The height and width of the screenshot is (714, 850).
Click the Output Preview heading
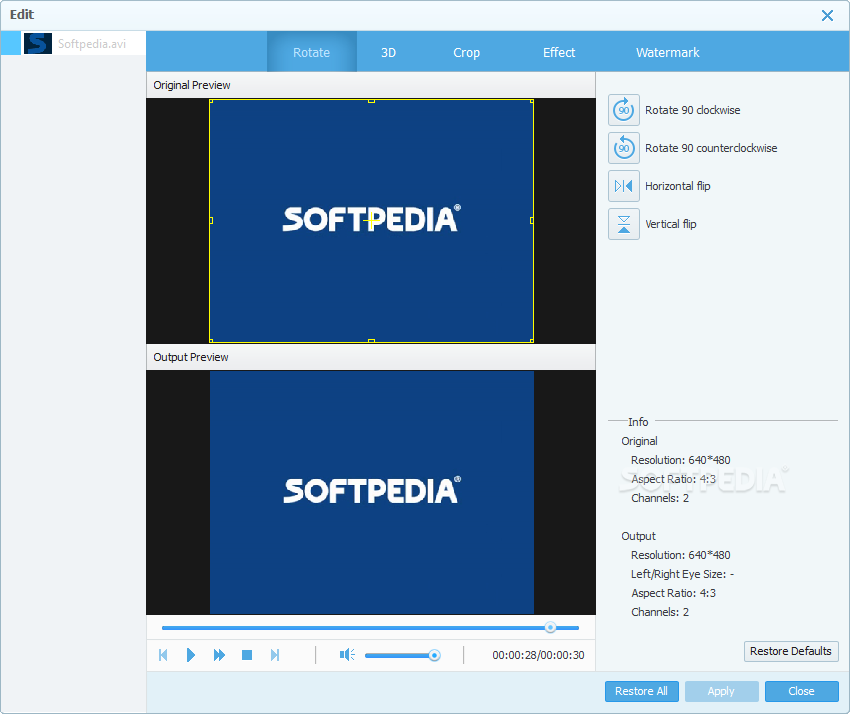(x=190, y=357)
